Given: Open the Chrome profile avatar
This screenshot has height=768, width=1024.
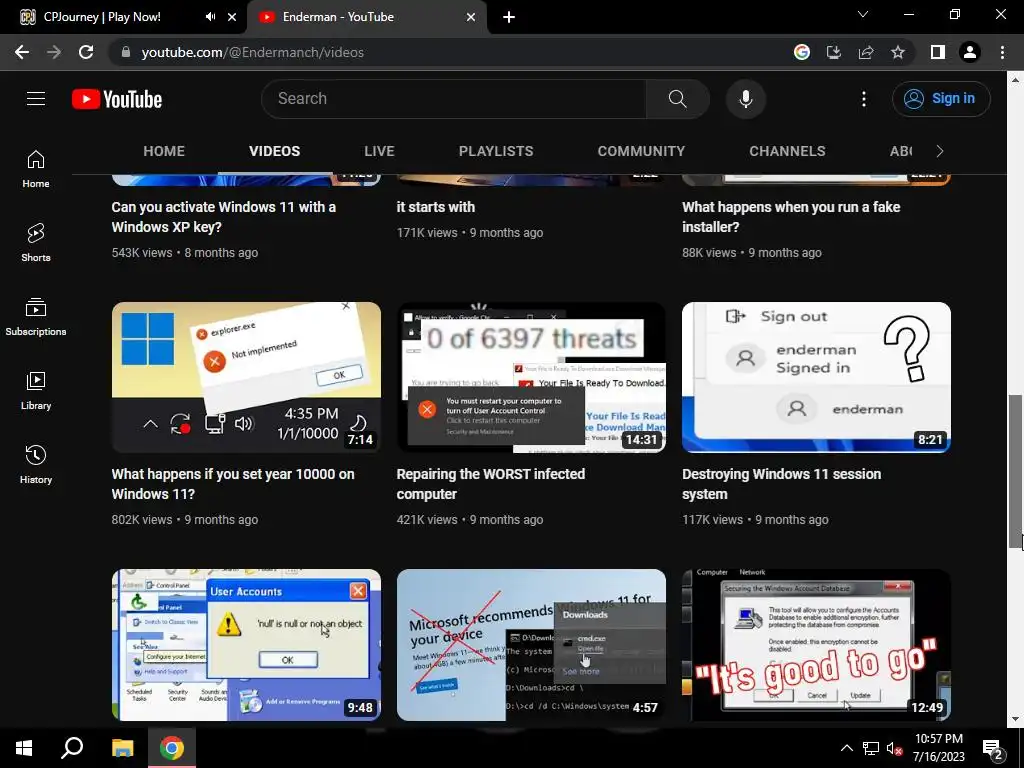Looking at the screenshot, I should pyautogui.click(x=970, y=52).
